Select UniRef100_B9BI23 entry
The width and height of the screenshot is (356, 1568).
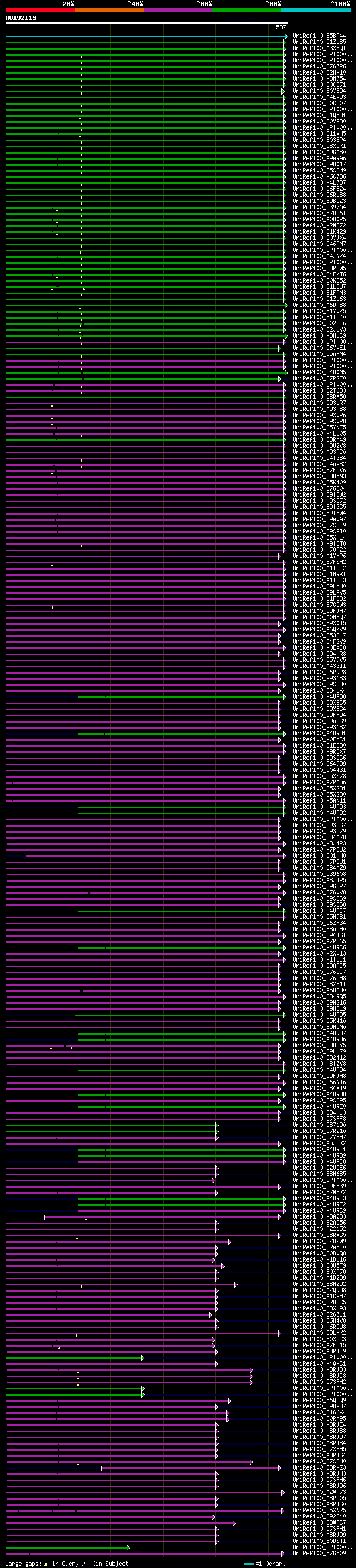[319, 201]
